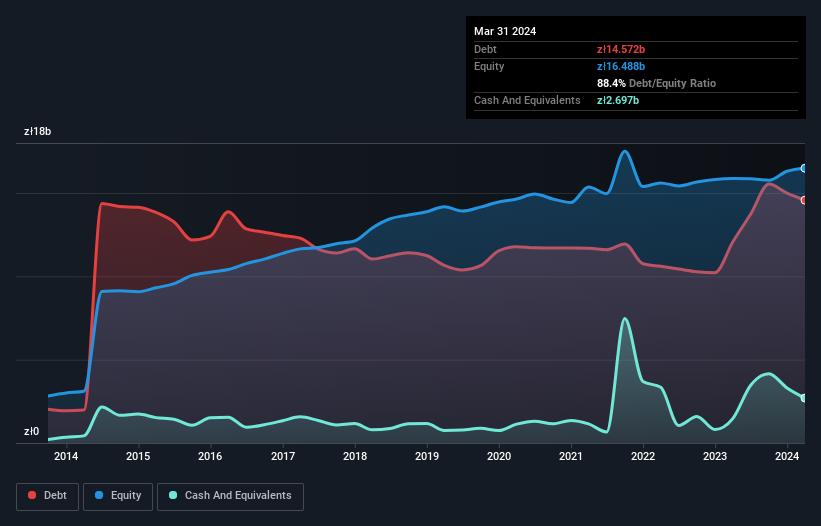Click the zł18b y-axis label
Viewport: 821px width, 526px height.
(x=38, y=131)
